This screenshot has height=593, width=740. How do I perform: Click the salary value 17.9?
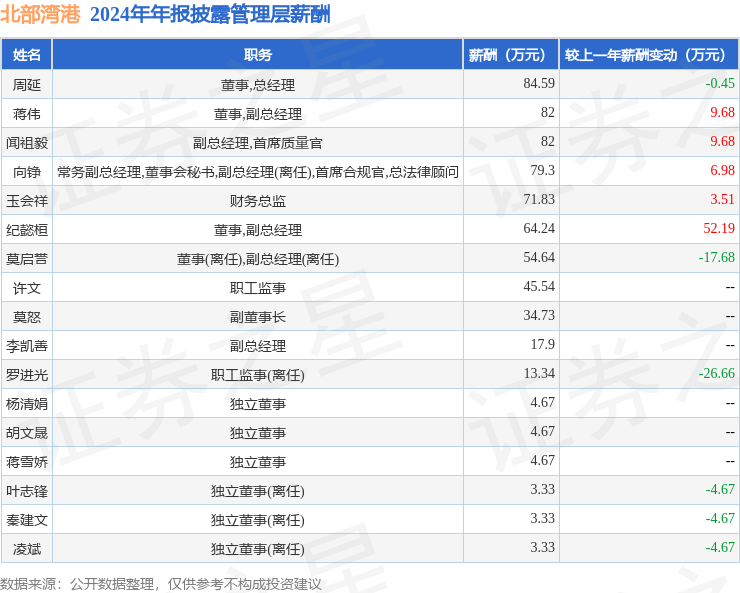coord(542,344)
